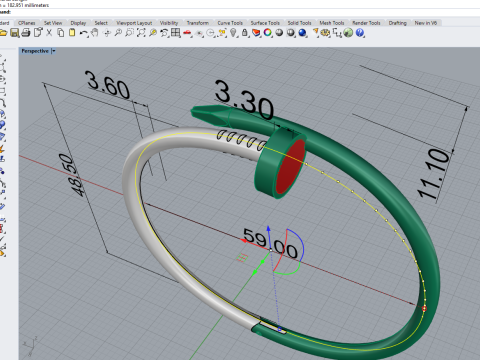Image resolution: width=480 pixels, height=360 pixels.
Task: Click the green gumball Y-axis arrow
Action: coord(256,272)
